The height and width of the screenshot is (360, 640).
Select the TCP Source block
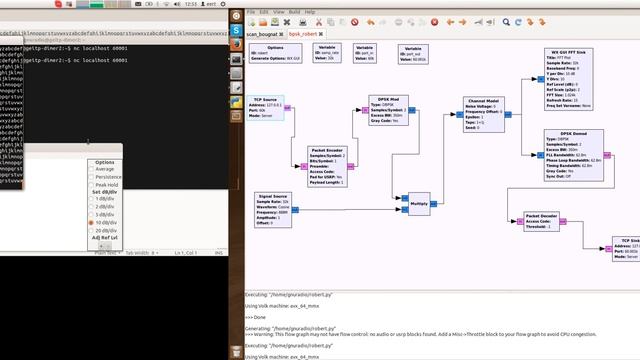[265, 108]
